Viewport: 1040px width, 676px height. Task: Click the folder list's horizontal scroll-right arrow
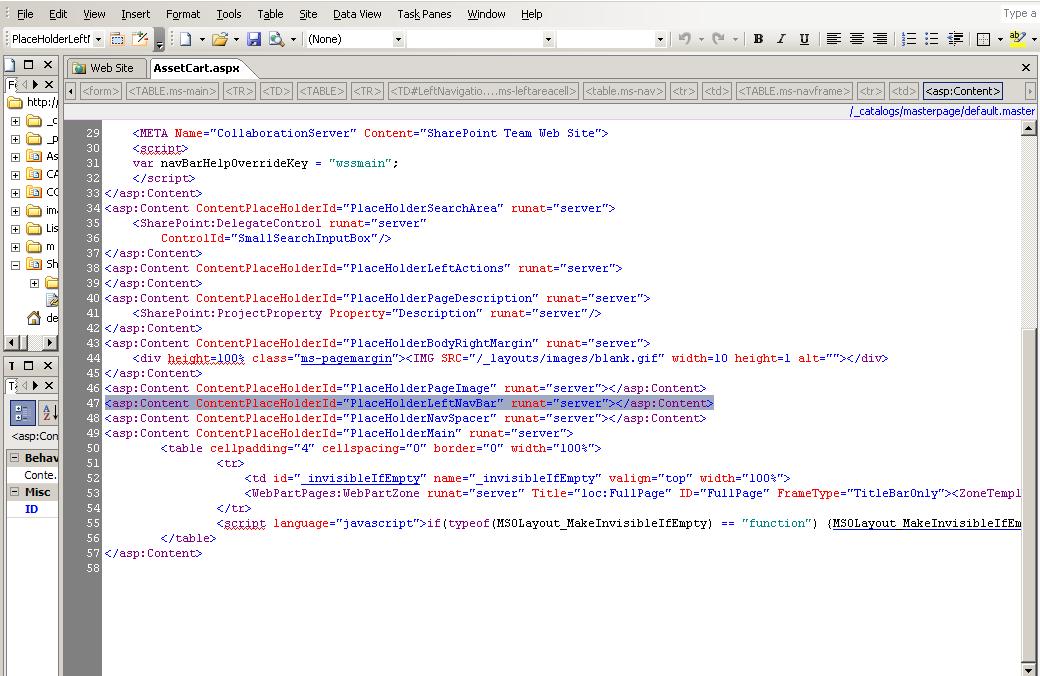click(x=50, y=342)
